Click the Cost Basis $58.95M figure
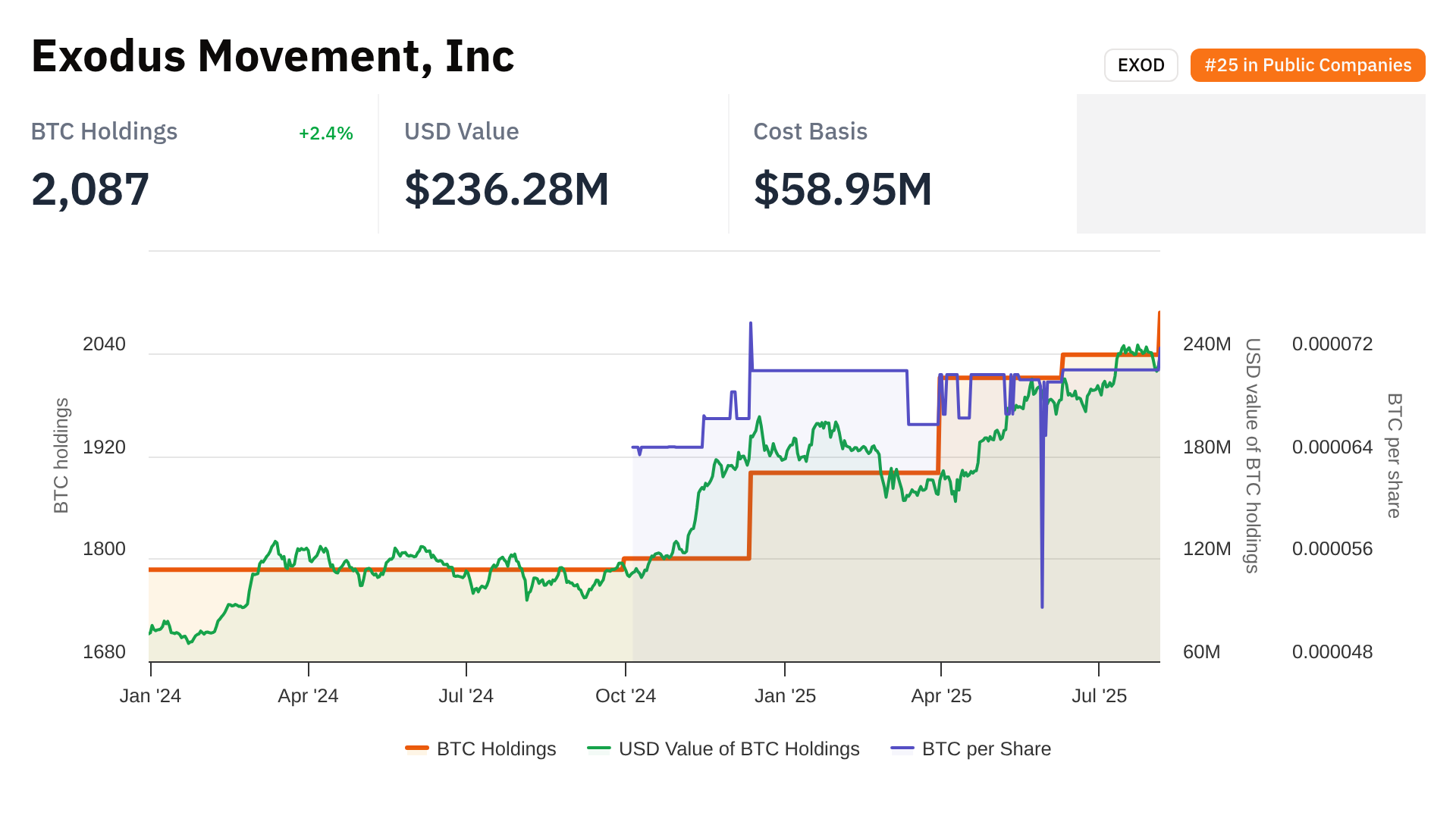1456x819 pixels. (843, 190)
